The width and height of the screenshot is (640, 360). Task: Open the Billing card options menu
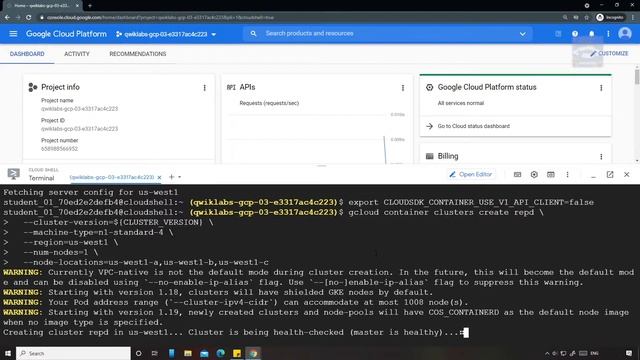coord(601,157)
